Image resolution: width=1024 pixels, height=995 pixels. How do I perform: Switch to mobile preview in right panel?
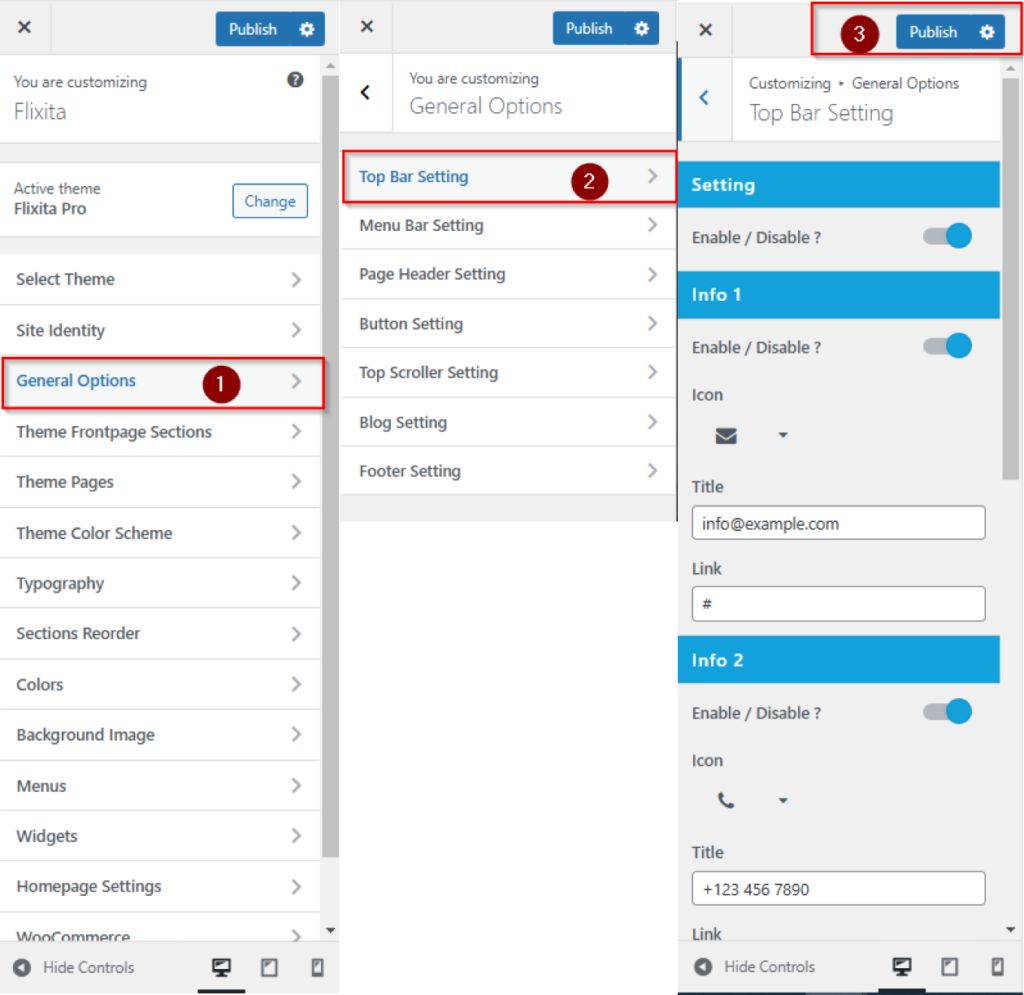click(x=997, y=966)
